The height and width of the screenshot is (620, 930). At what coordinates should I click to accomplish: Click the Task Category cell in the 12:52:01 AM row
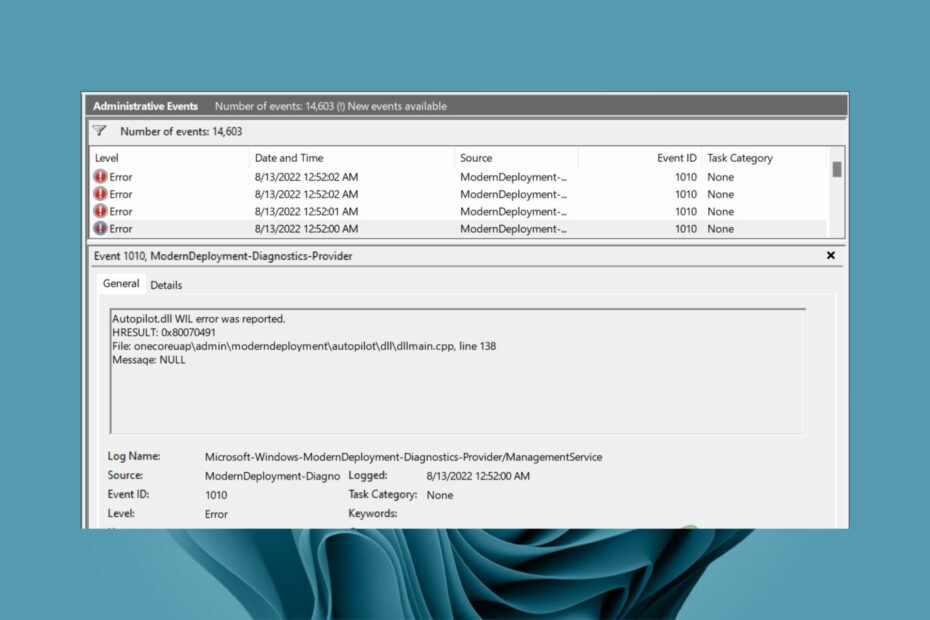720,211
